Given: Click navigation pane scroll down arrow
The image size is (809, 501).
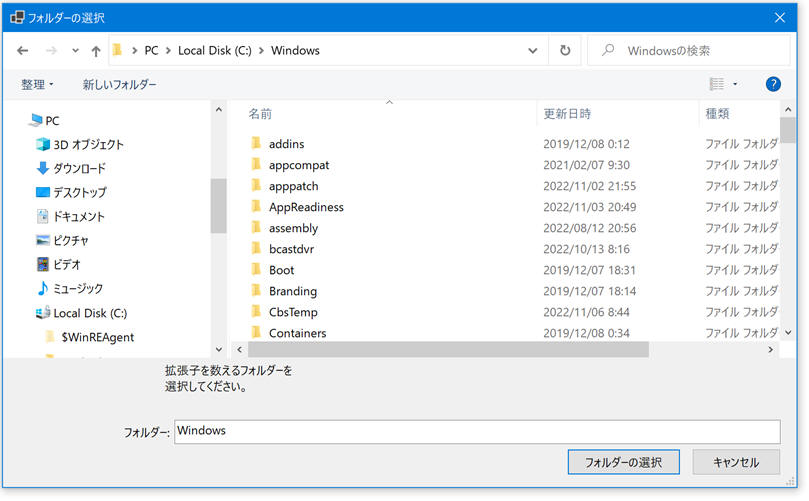Looking at the screenshot, I should pyautogui.click(x=219, y=350).
